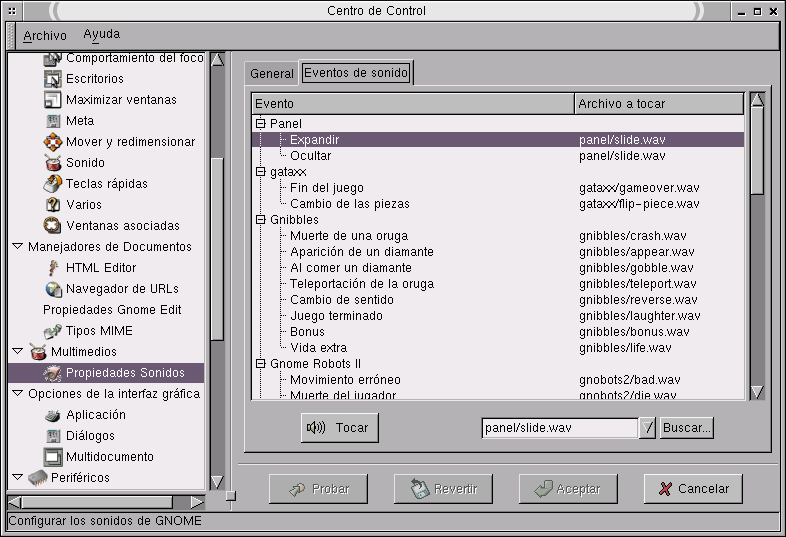Image resolution: width=786 pixels, height=537 pixels.
Task: Collapse the Periféricos section
Action: click(x=18, y=477)
